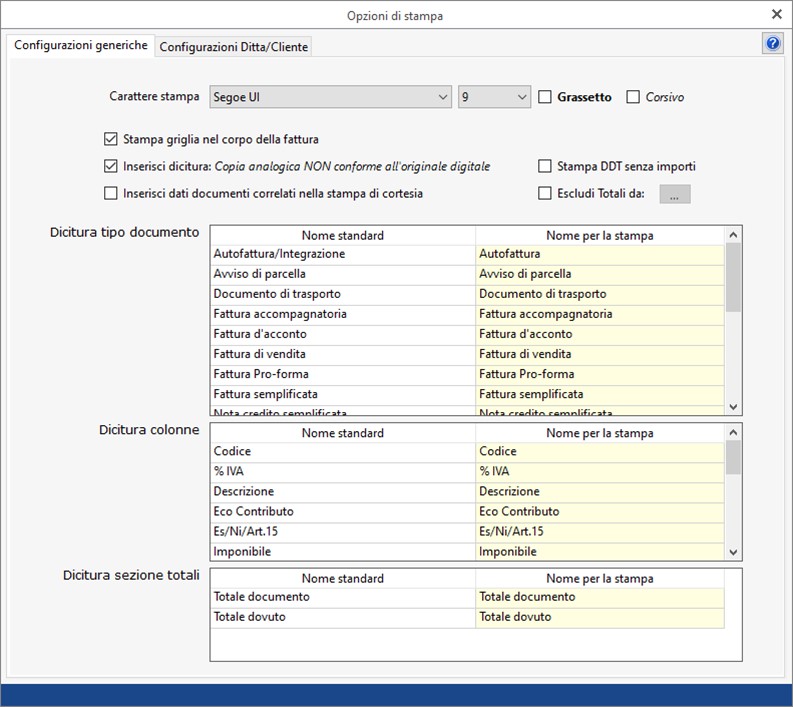Open the font size 9 dropdown
This screenshot has height=707, width=793.
tap(494, 97)
